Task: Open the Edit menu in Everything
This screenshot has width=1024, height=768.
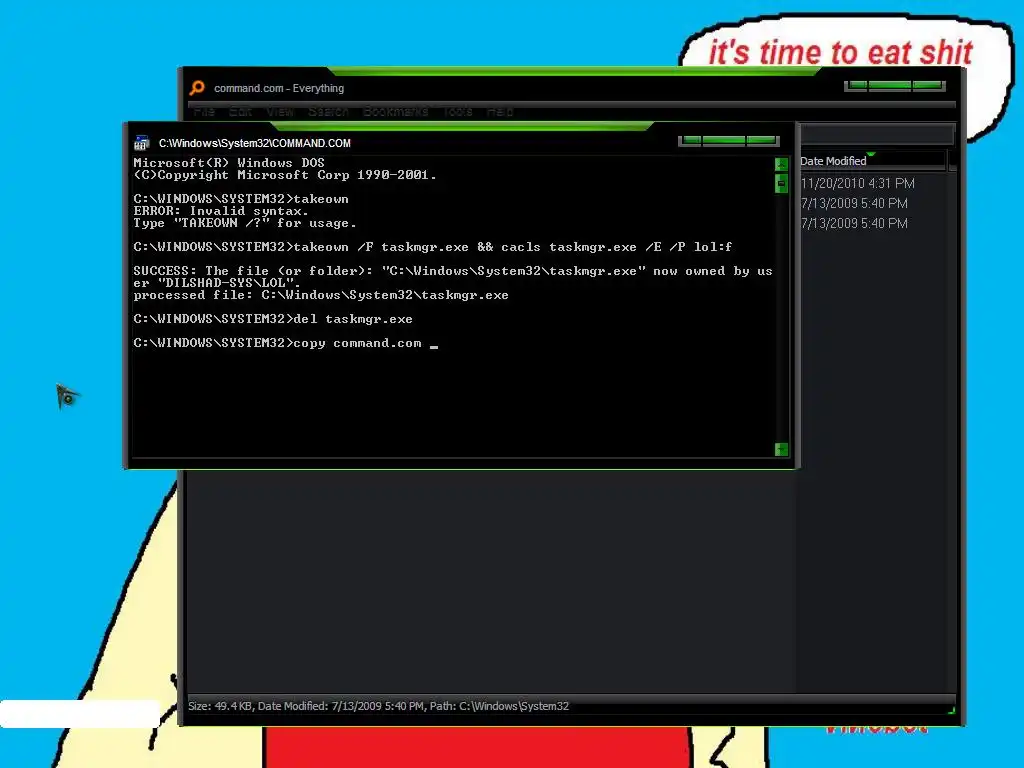Action: pyautogui.click(x=240, y=112)
